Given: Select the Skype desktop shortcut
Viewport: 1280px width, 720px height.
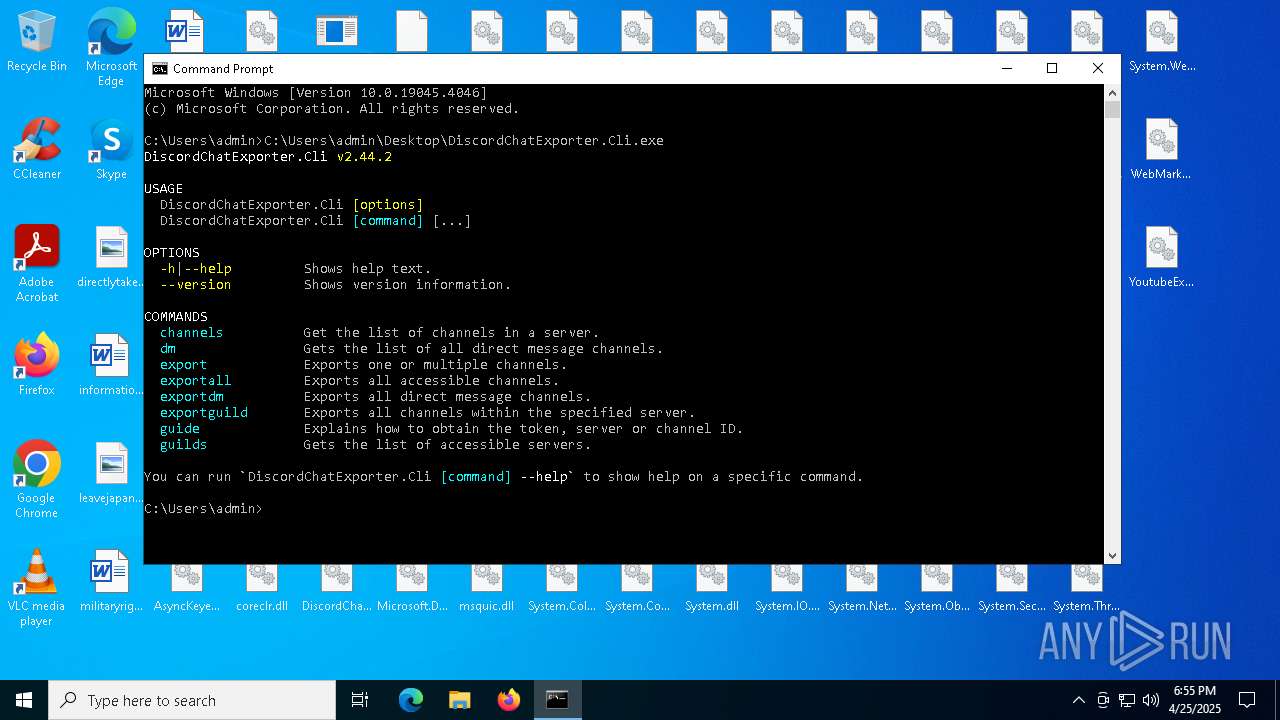Looking at the screenshot, I should [x=111, y=149].
